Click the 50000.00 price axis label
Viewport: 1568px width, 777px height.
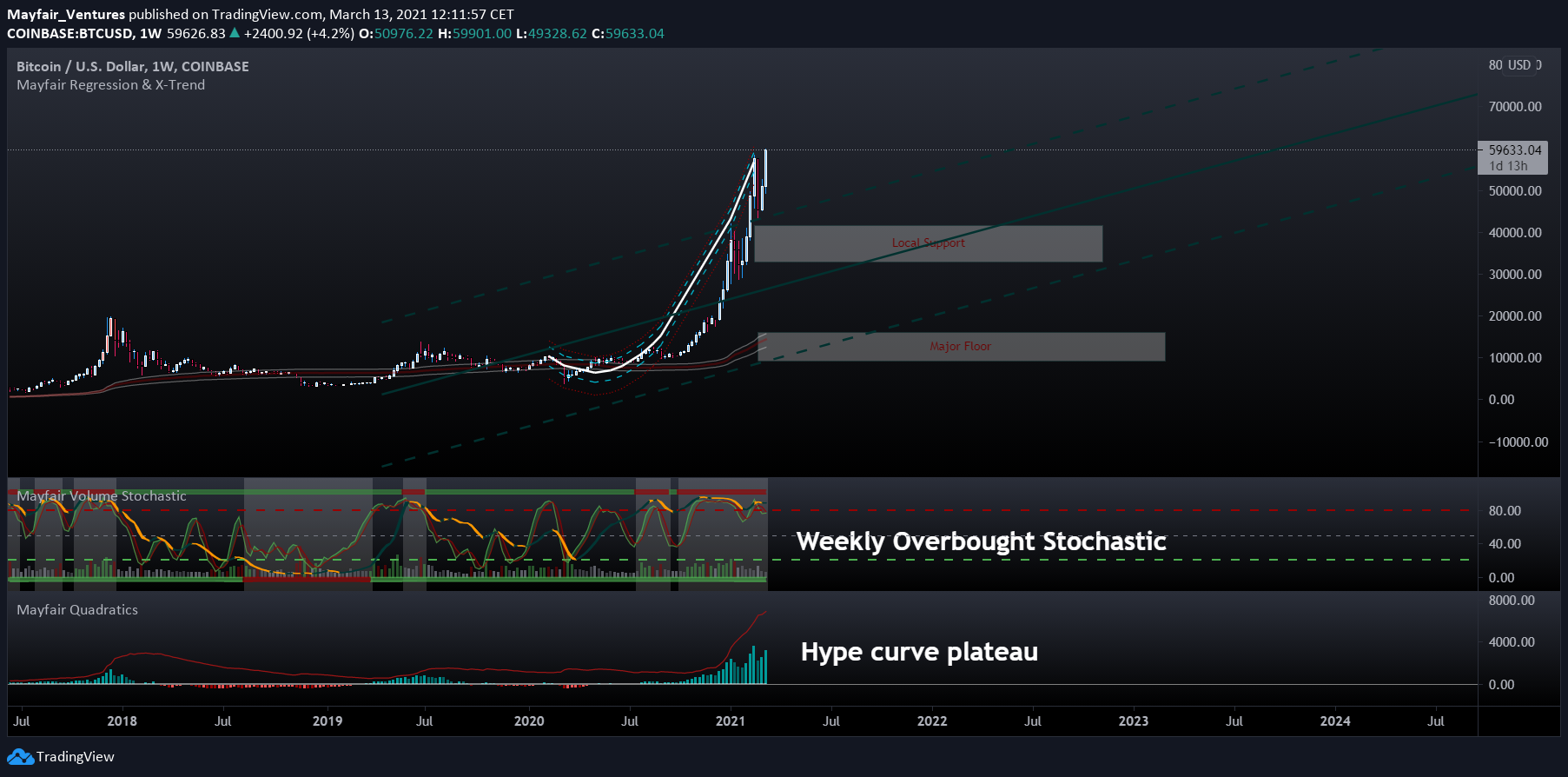click(1515, 191)
